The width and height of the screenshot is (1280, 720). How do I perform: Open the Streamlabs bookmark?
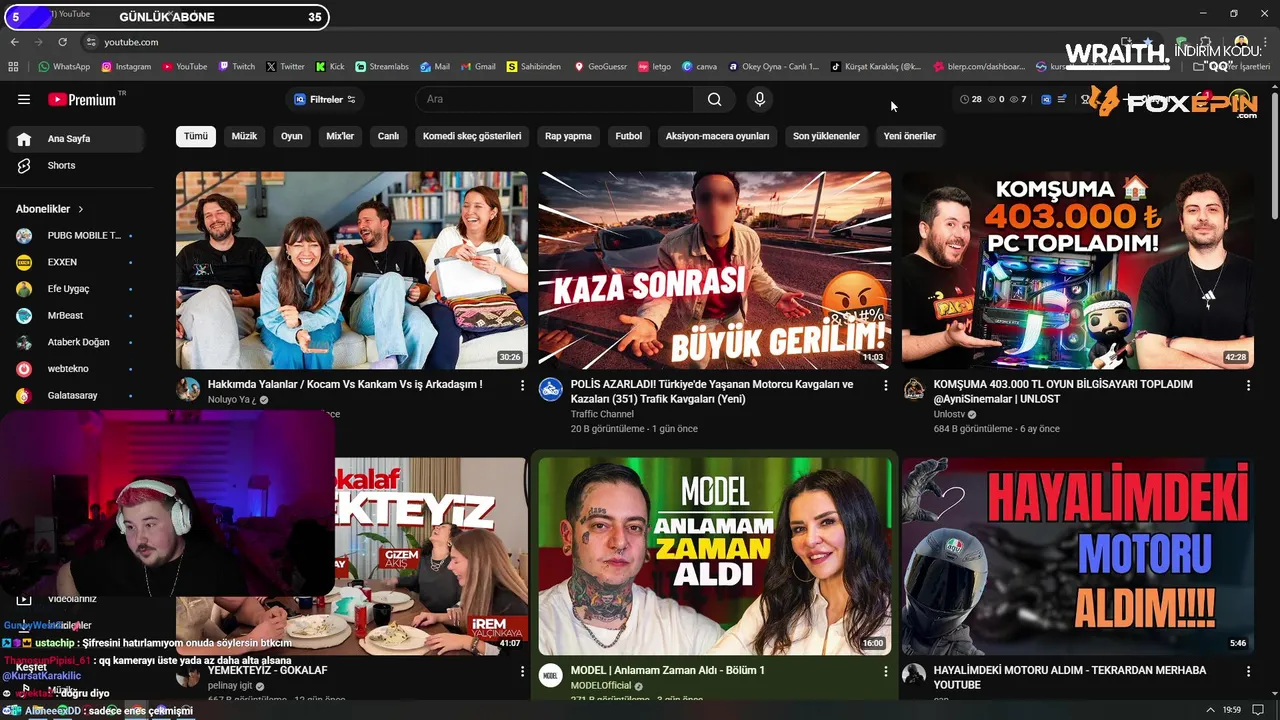point(381,67)
